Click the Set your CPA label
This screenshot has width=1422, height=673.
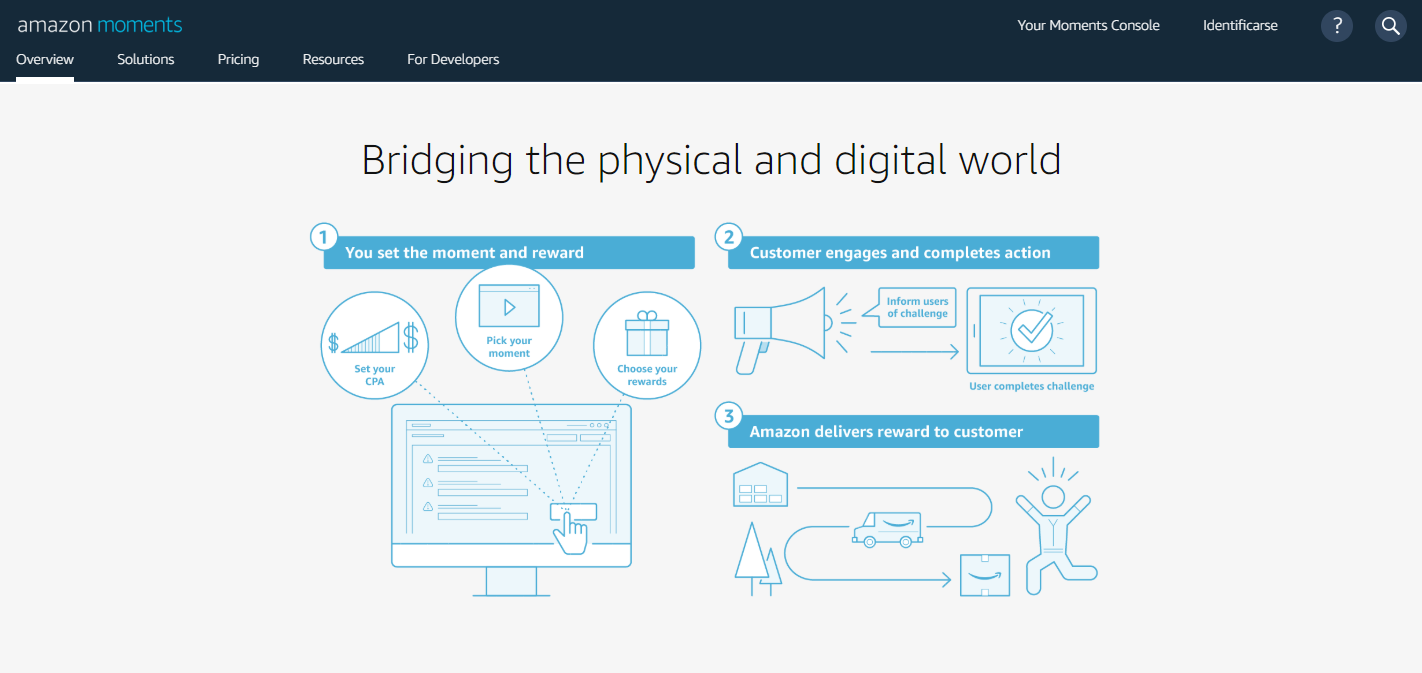[x=375, y=375]
